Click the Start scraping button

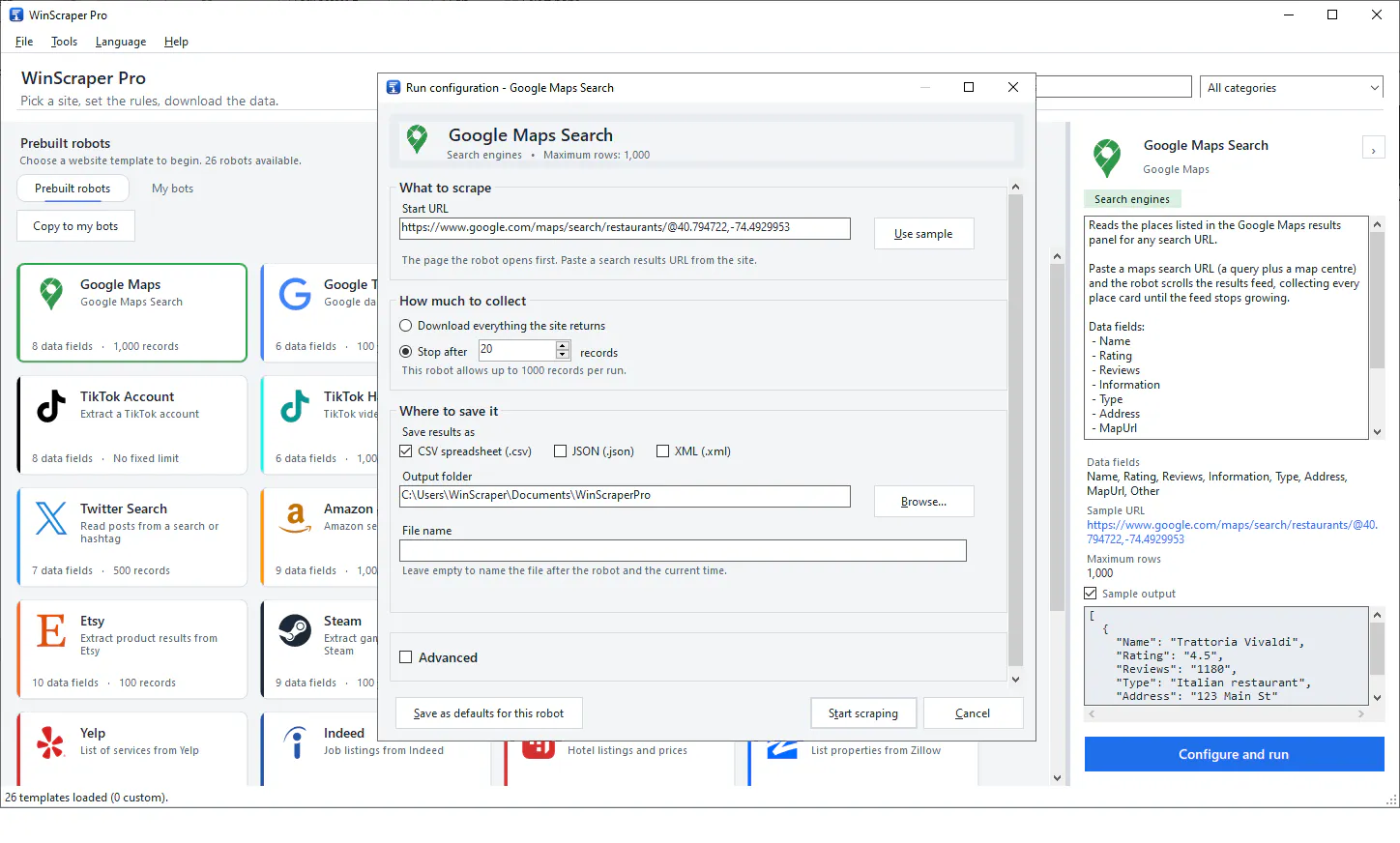[x=863, y=713]
